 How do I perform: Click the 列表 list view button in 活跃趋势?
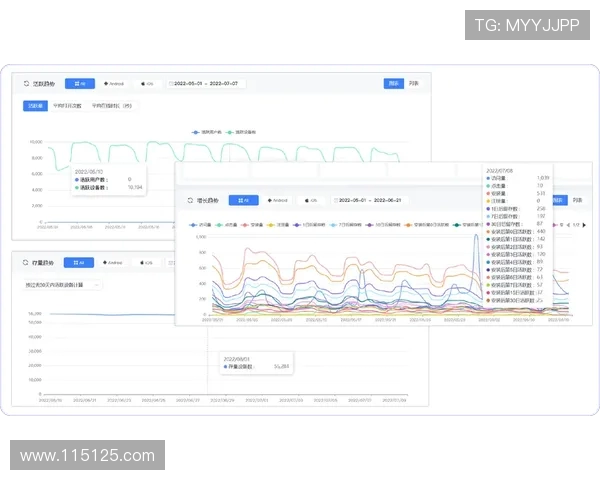click(x=414, y=83)
